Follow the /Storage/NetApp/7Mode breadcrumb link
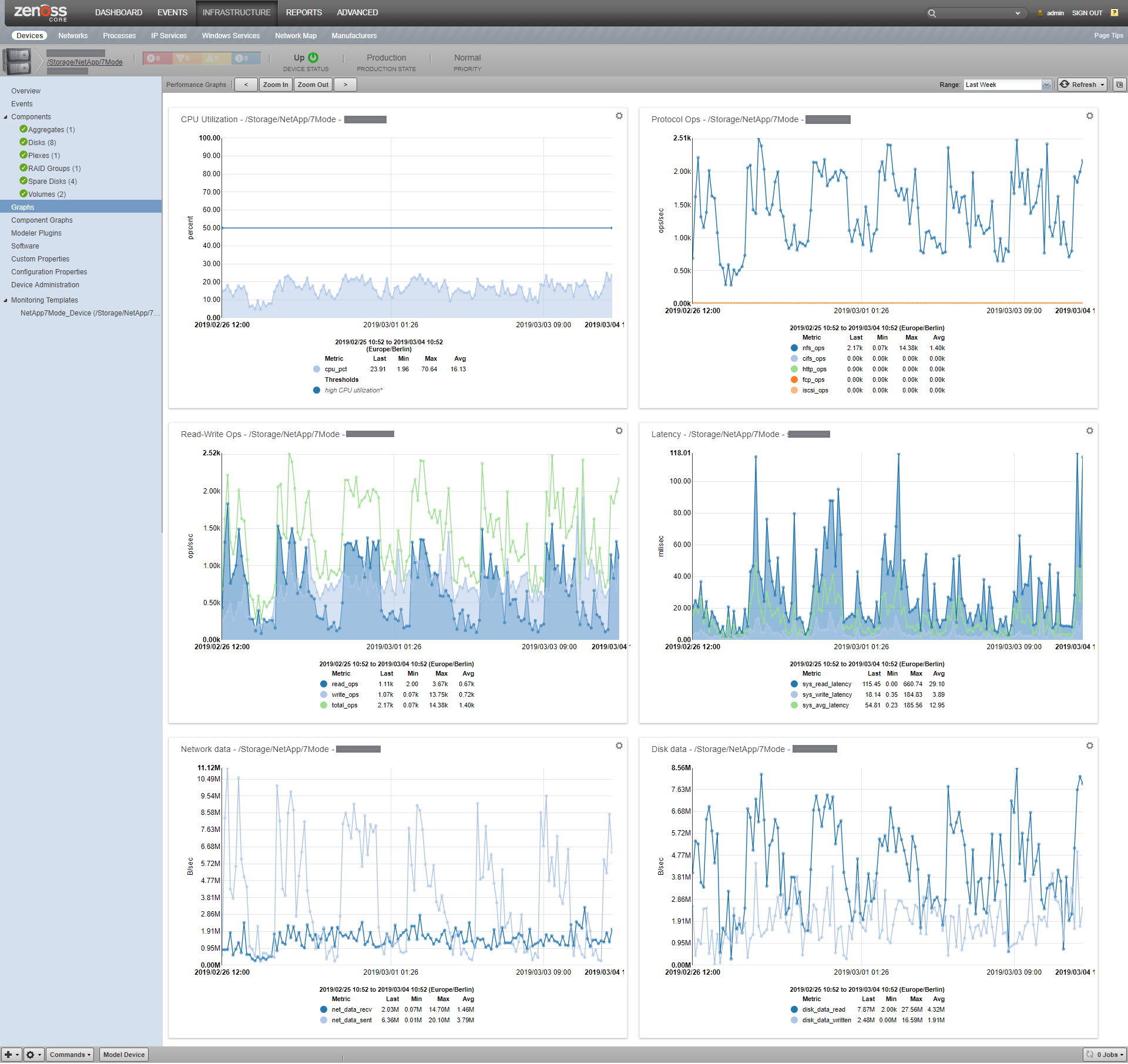This screenshot has width=1128, height=1064. pyautogui.click(x=85, y=62)
